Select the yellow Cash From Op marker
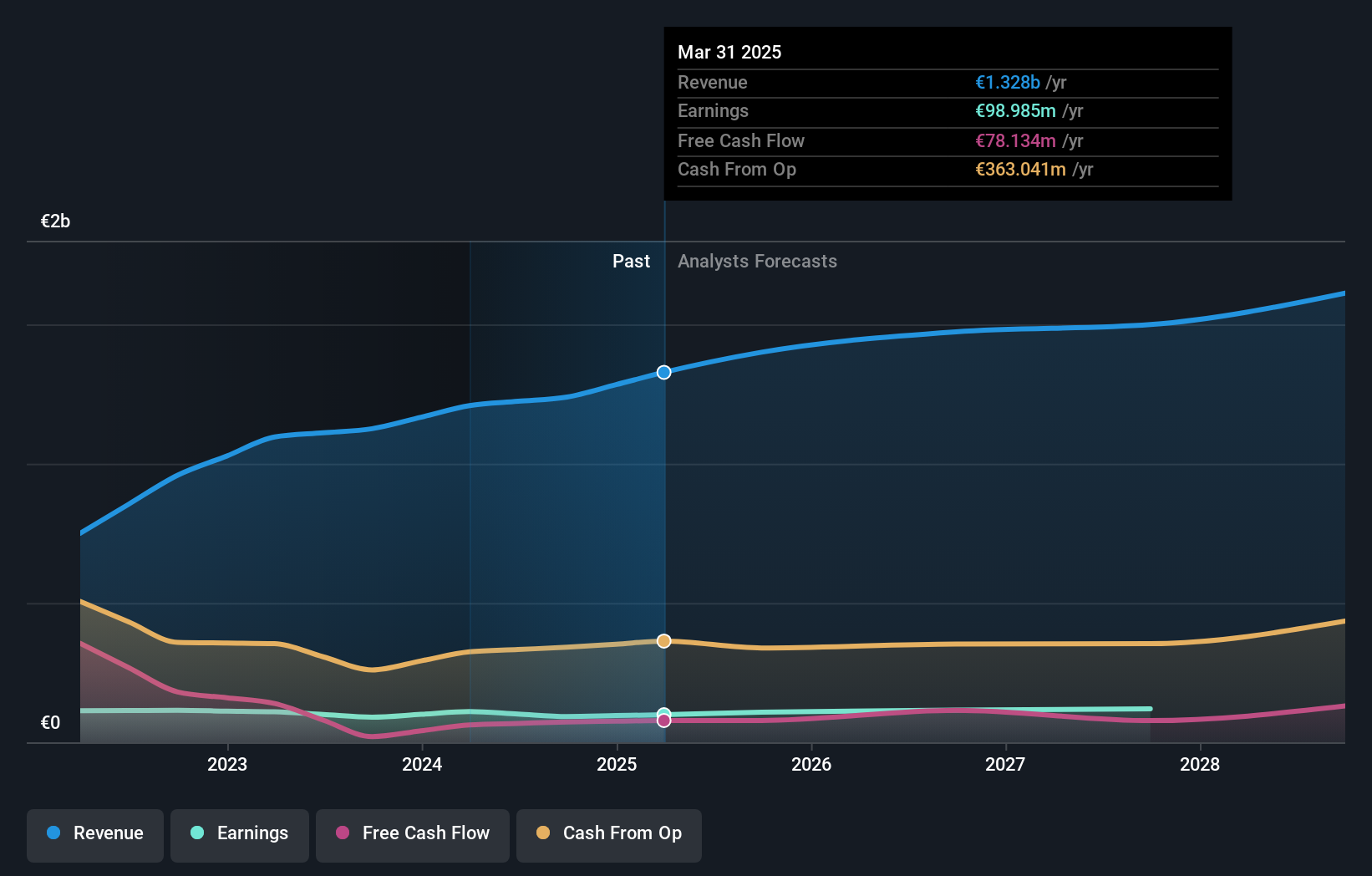 click(x=663, y=641)
